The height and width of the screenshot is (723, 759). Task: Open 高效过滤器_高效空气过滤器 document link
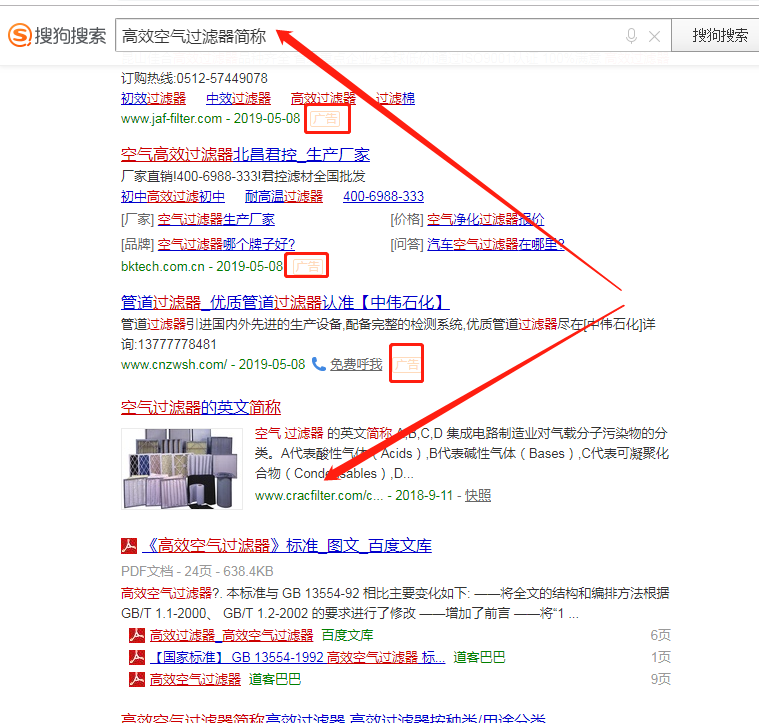(231, 635)
